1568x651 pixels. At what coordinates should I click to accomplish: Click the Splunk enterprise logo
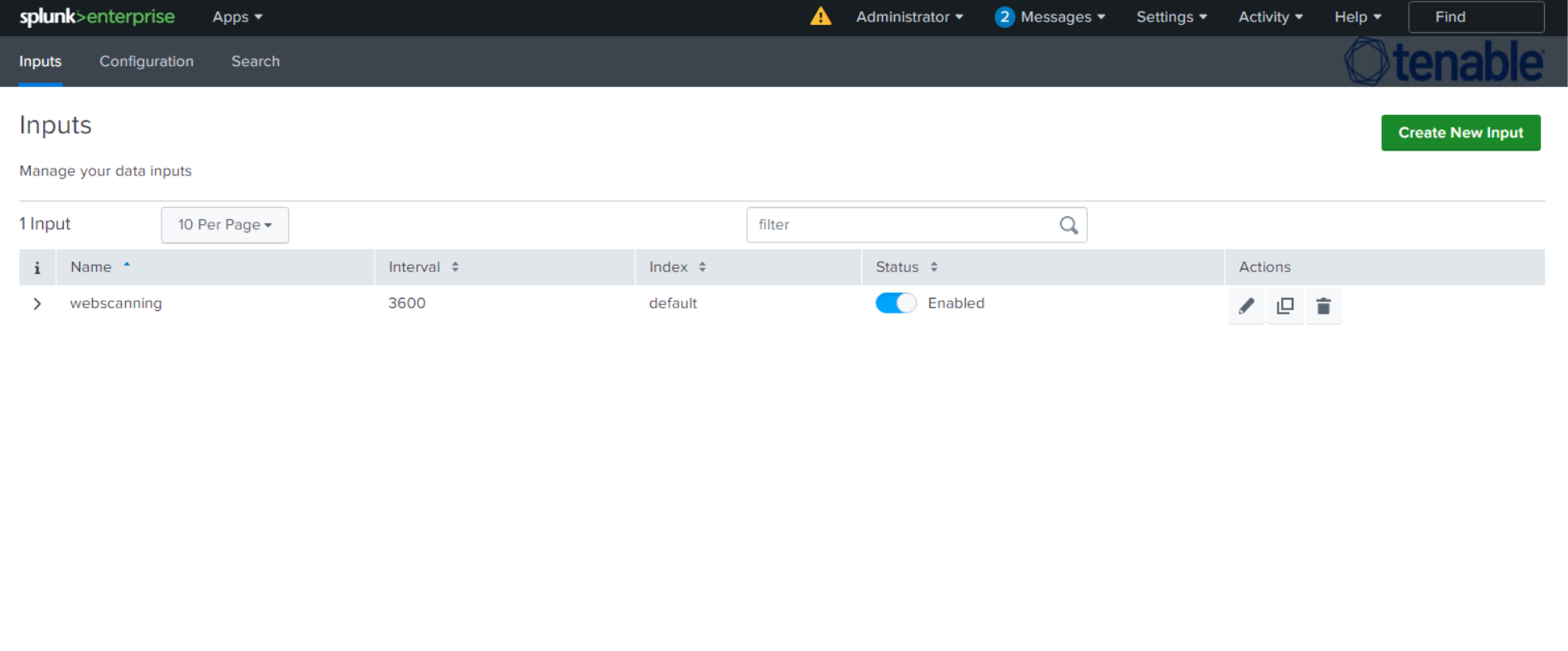tap(97, 17)
